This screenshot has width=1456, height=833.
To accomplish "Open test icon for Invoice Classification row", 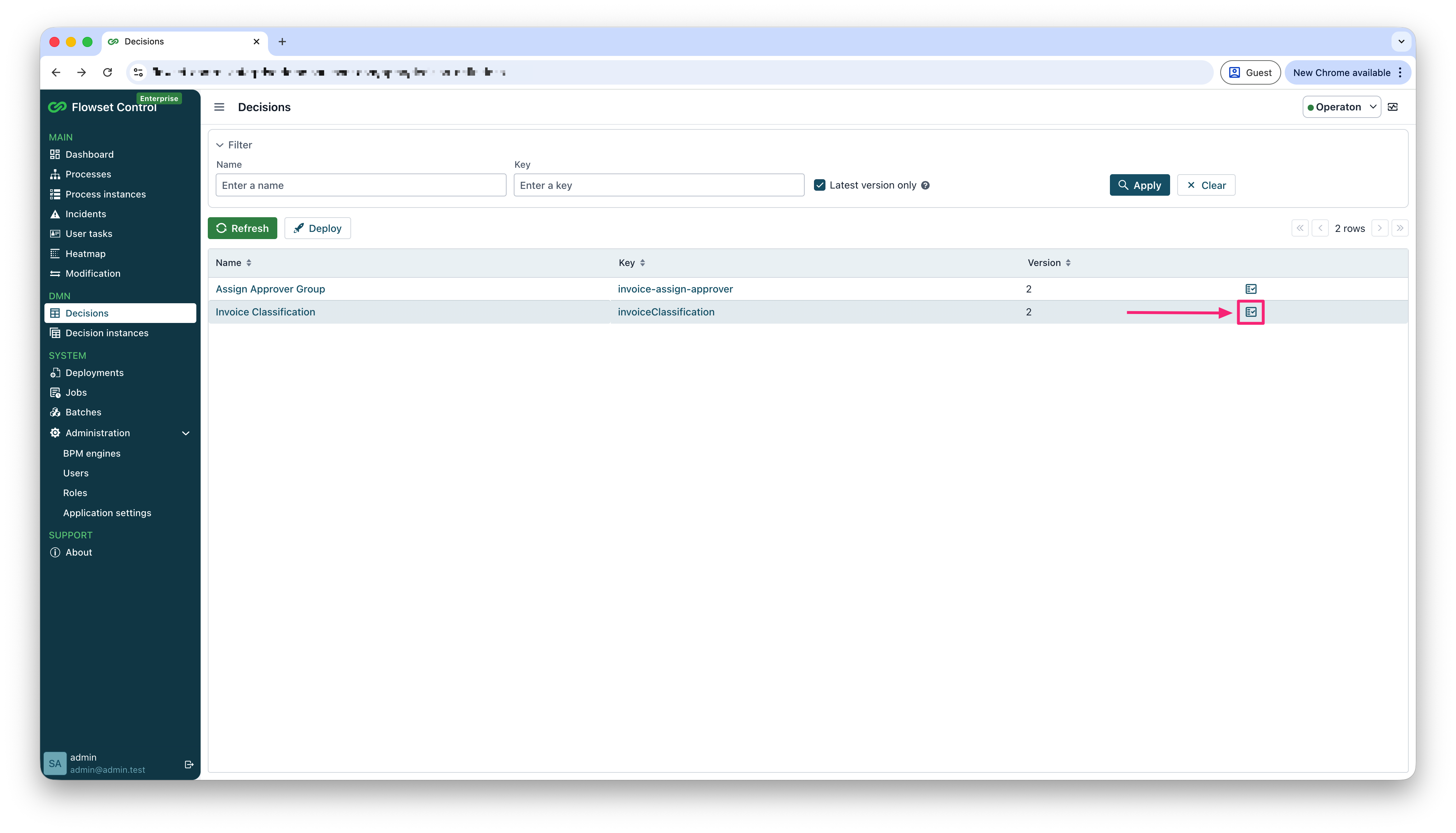I will (1251, 312).
